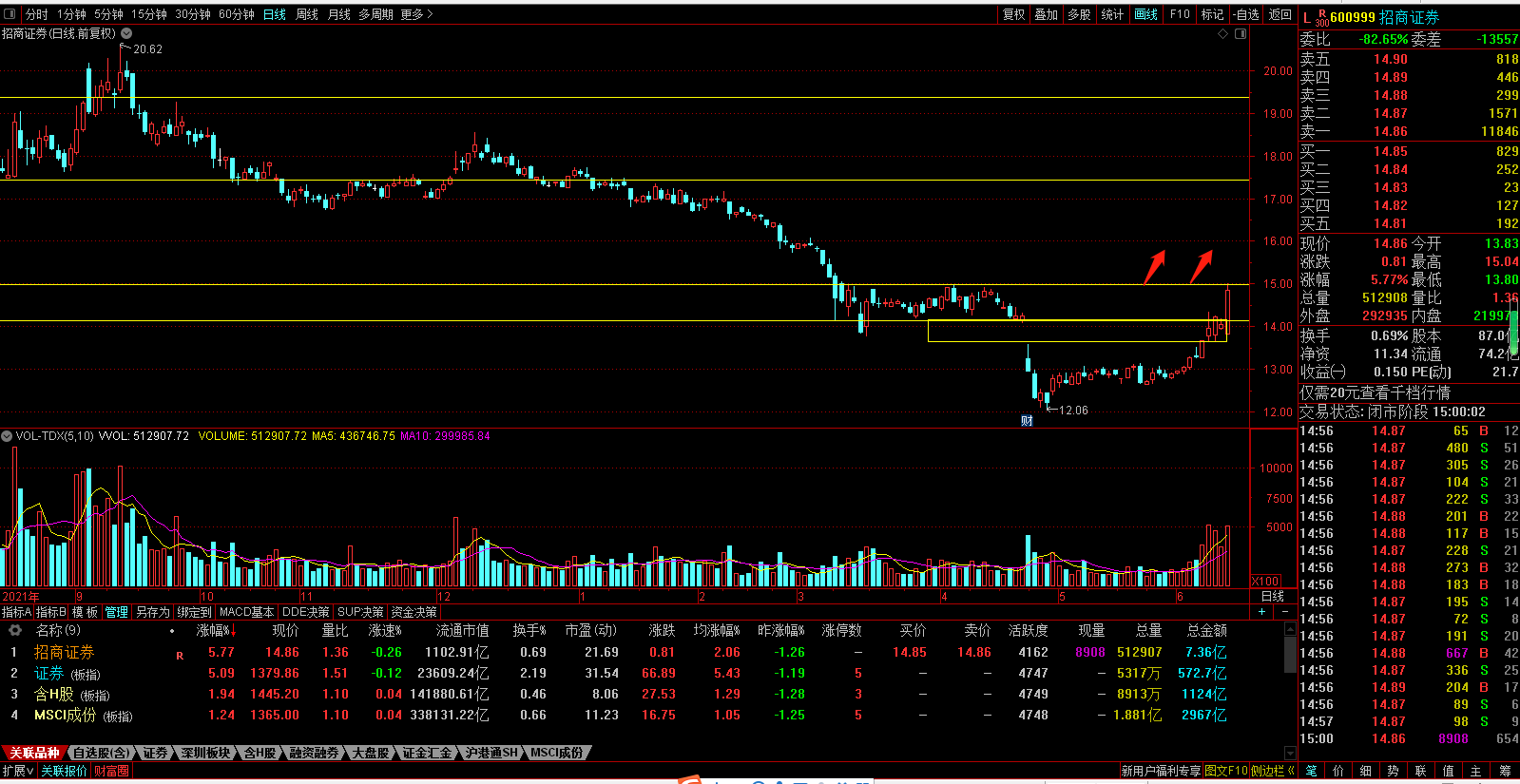Select the 15分钟 period

(x=149, y=14)
